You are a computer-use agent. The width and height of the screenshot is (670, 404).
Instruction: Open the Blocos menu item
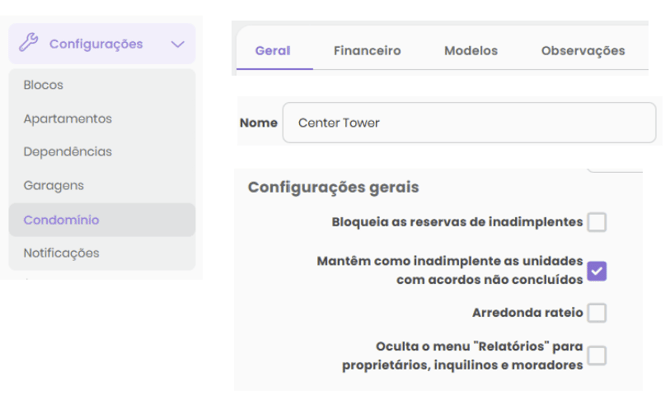pos(43,85)
